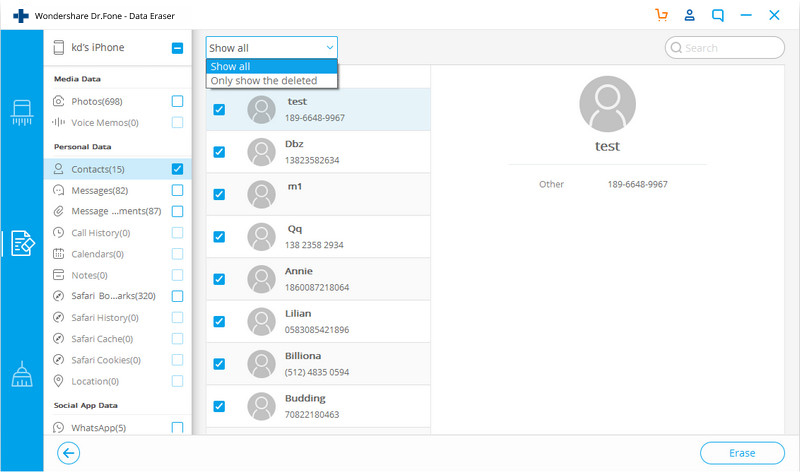Image resolution: width=800 pixels, height=473 pixels.
Task: Select the free up space broom icon
Action: click(x=22, y=374)
